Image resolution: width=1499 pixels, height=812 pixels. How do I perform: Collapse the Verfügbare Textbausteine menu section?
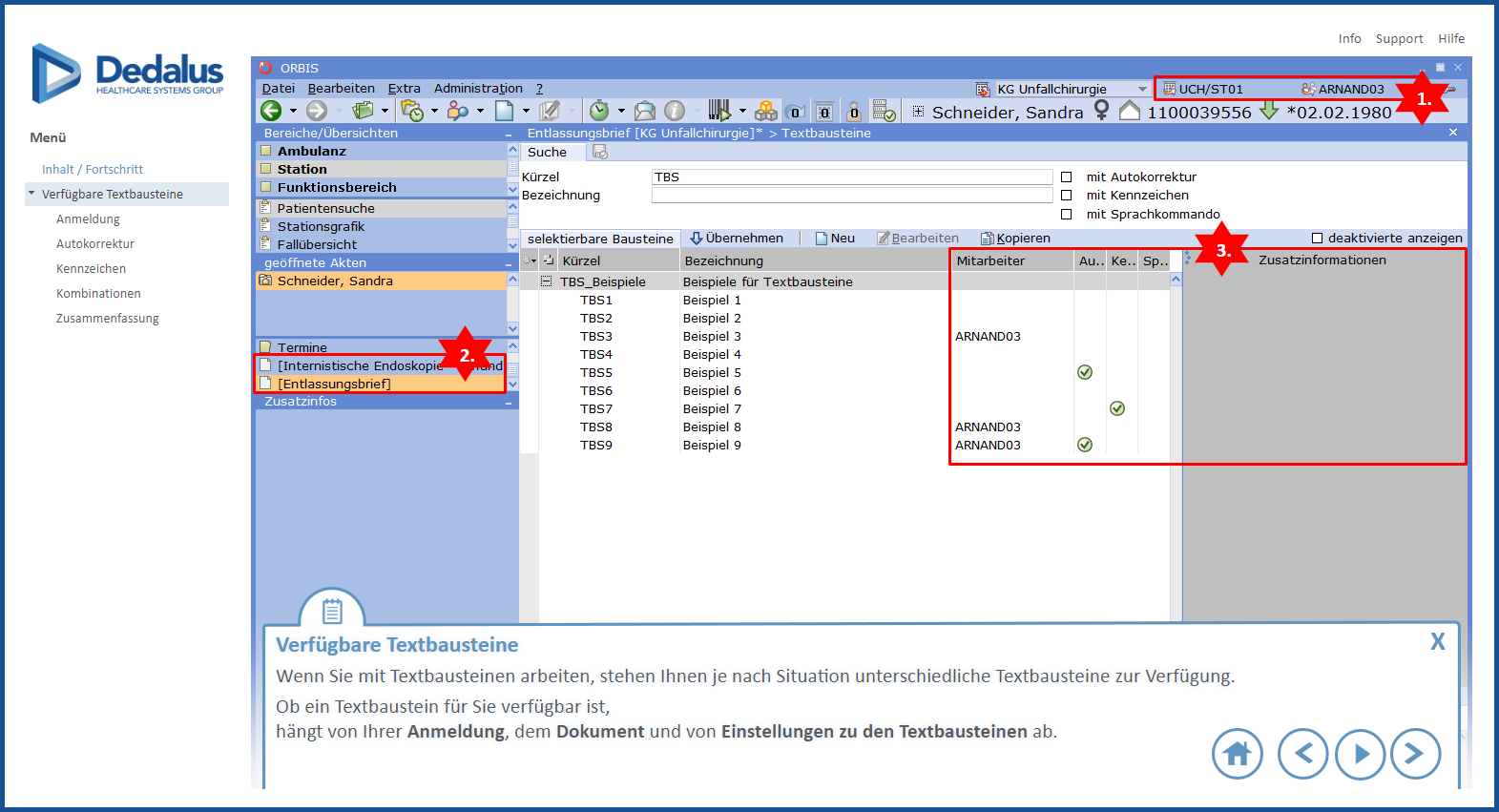pyautogui.click(x=31, y=194)
